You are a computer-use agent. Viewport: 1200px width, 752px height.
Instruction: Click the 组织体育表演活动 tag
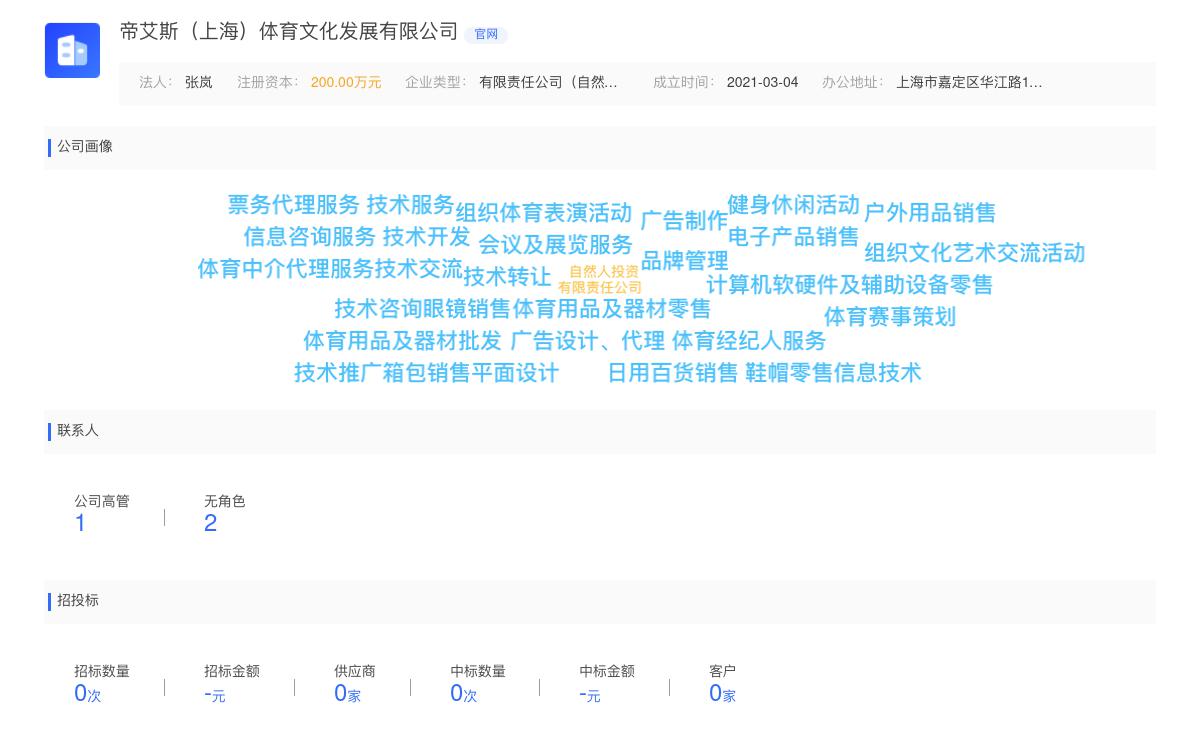click(543, 212)
